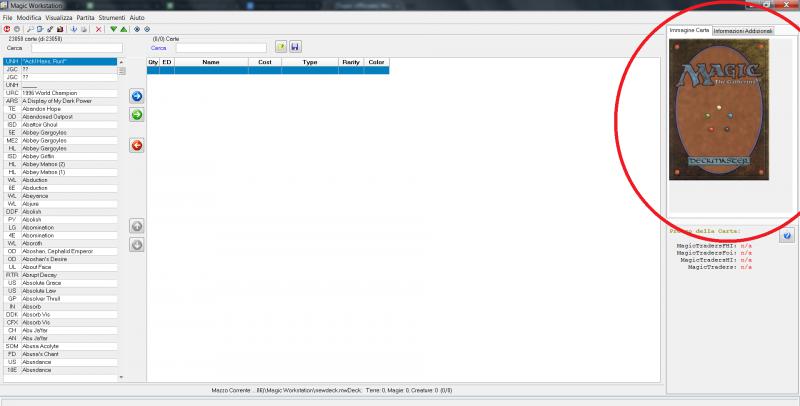Click the gray down-arrow move button
This screenshot has width=800, height=406.
(137, 245)
